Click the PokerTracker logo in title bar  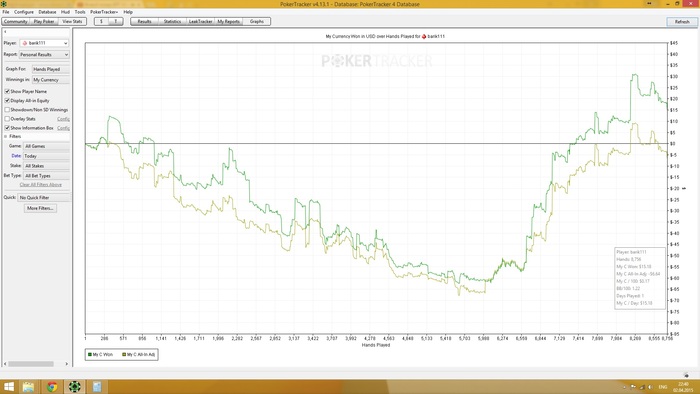(4, 4)
